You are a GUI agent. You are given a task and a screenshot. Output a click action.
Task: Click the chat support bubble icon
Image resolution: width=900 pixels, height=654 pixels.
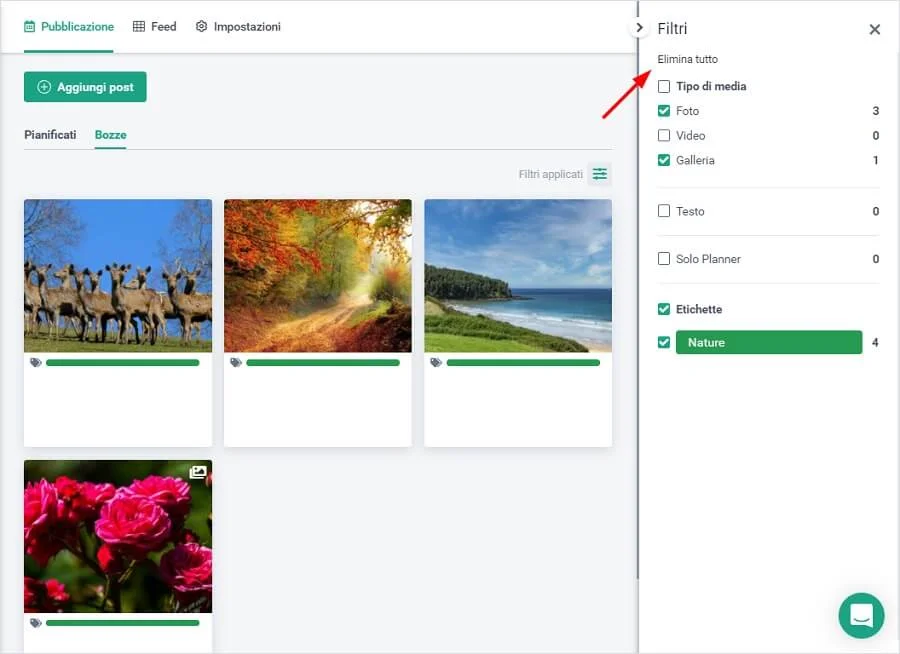coord(861,615)
